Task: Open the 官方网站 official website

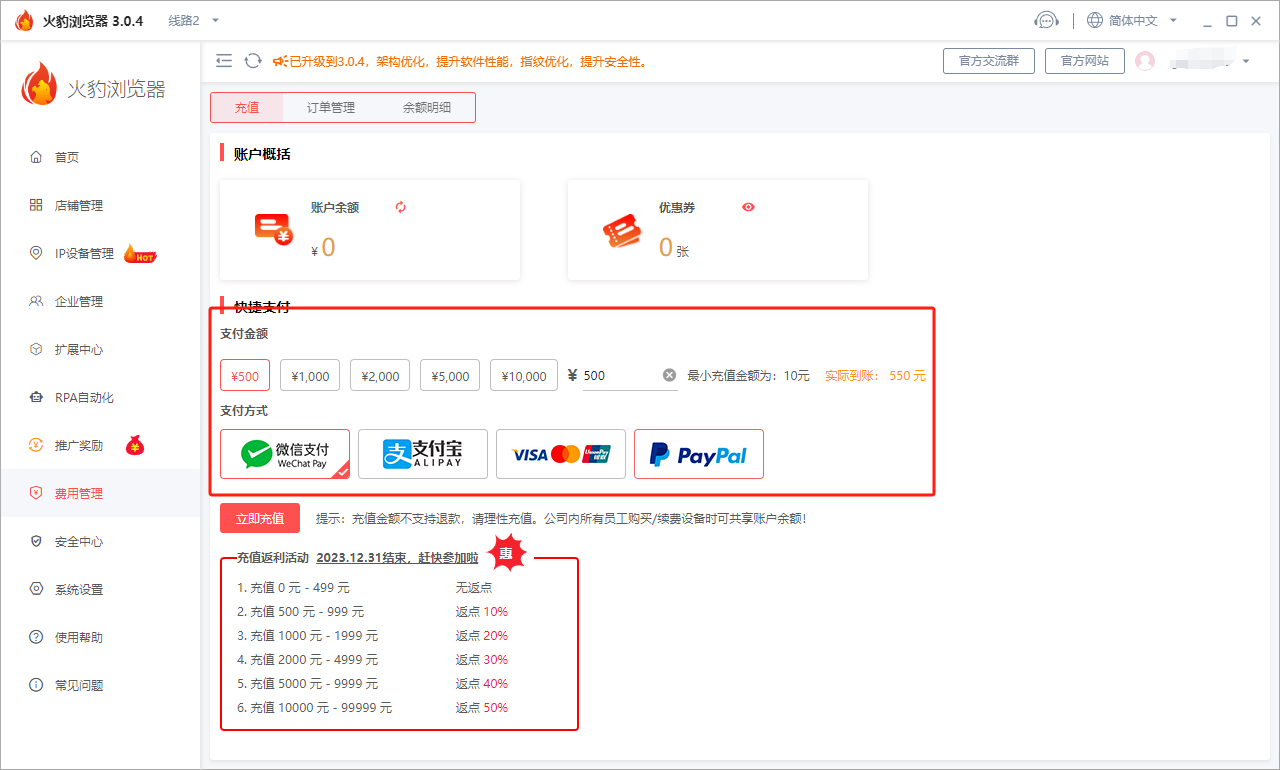Action: [x=1084, y=60]
